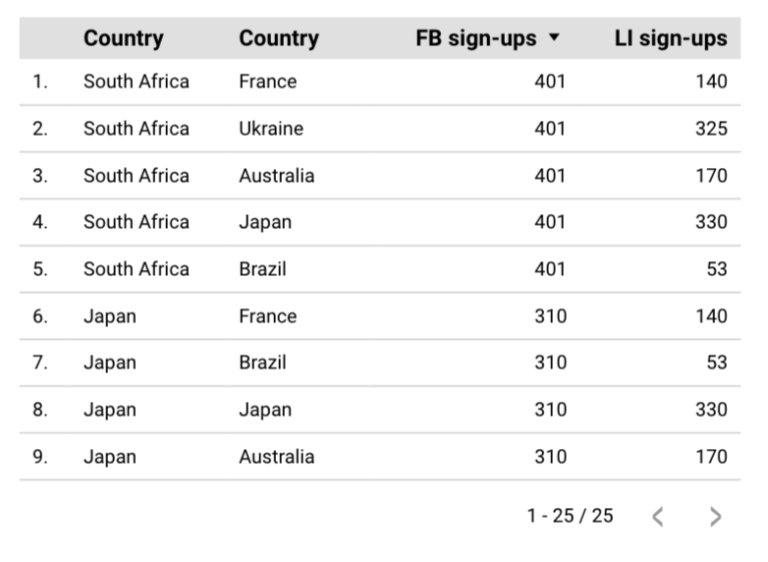Click the 53 value in row 7
This screenshot has width=768, height=562.
coord(716,363)
